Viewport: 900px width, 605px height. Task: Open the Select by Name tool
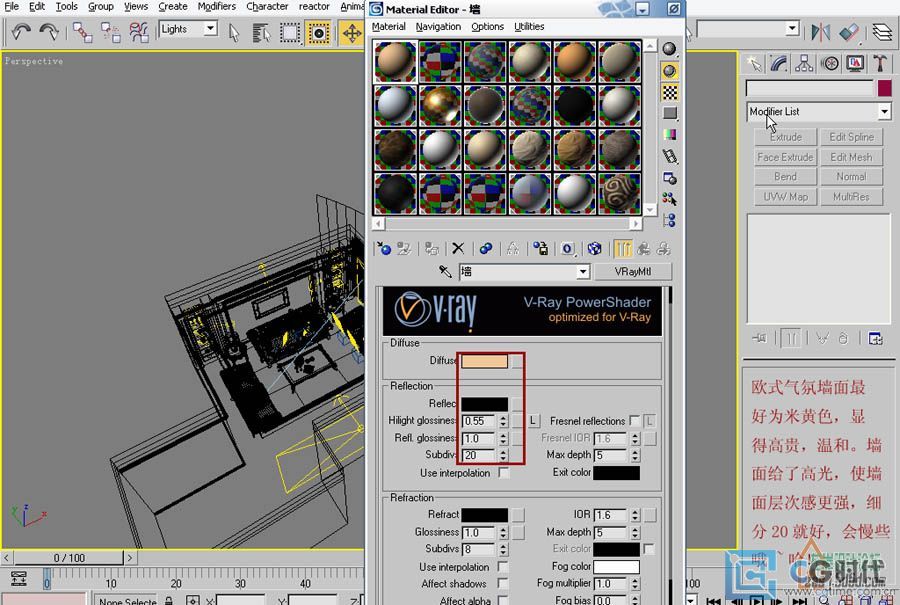click(x=261, y=32)
